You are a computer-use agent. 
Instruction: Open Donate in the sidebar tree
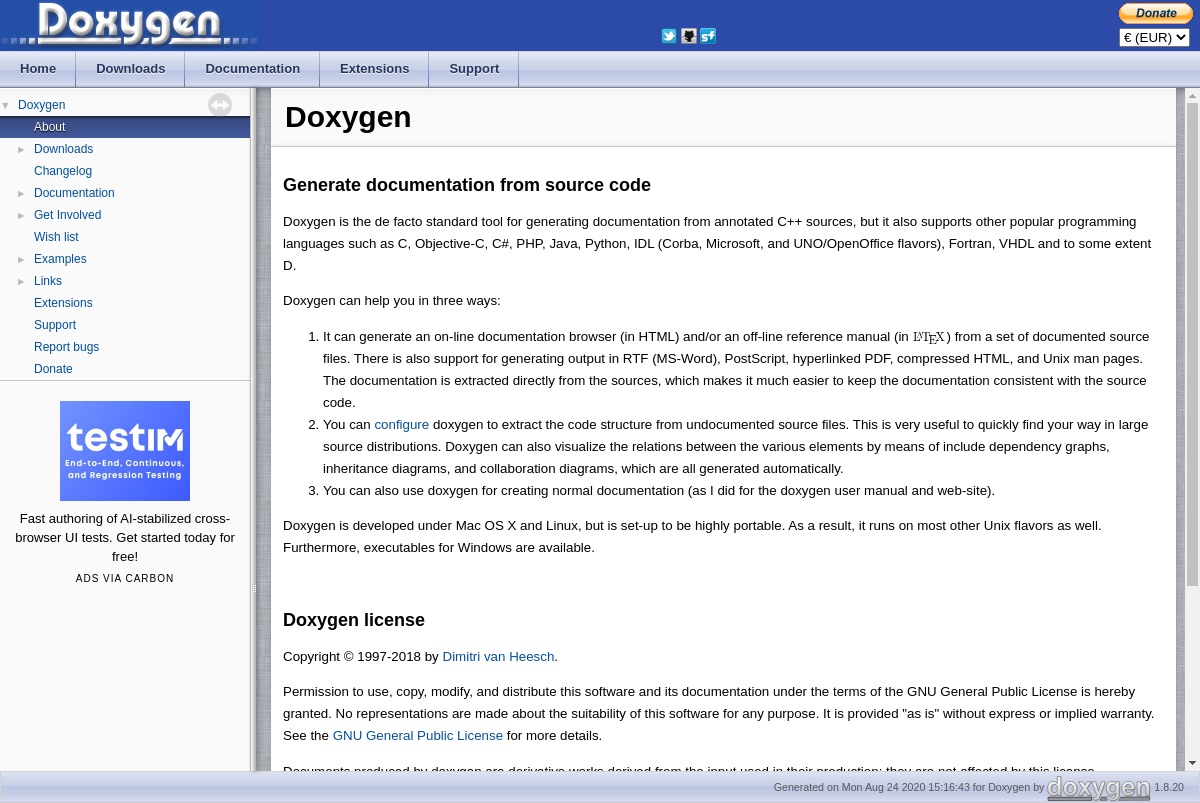pos(53,369)
